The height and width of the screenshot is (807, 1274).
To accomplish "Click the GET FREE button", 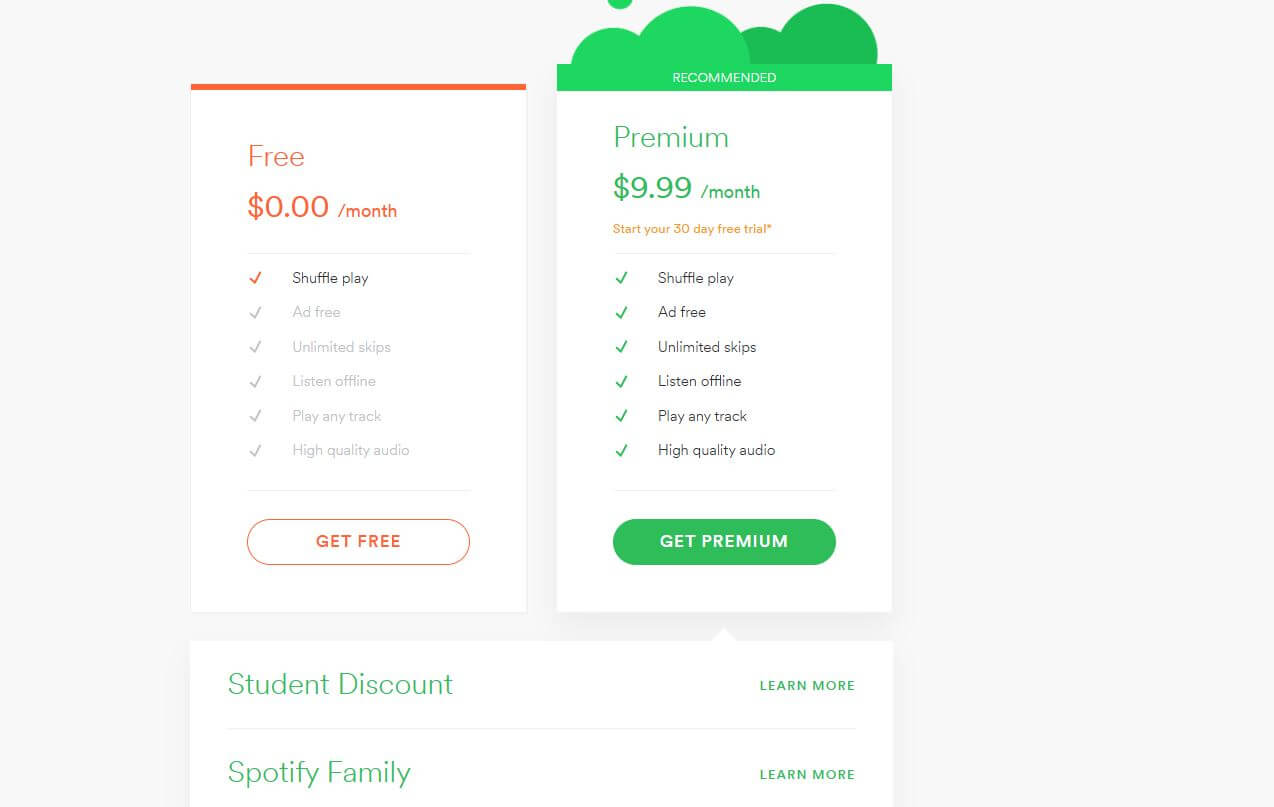I will 358,541.
